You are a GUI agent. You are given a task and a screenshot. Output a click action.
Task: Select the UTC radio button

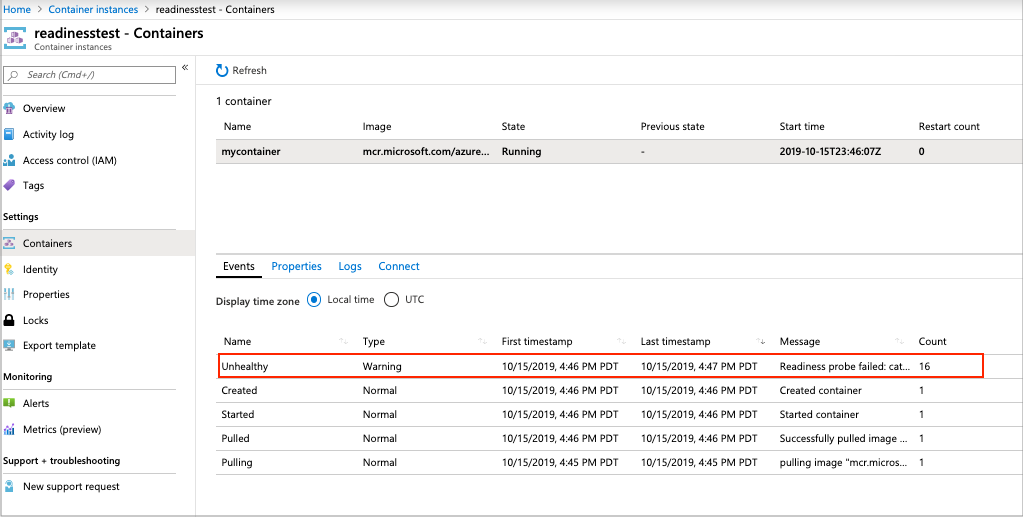click(x=391, y=300)
